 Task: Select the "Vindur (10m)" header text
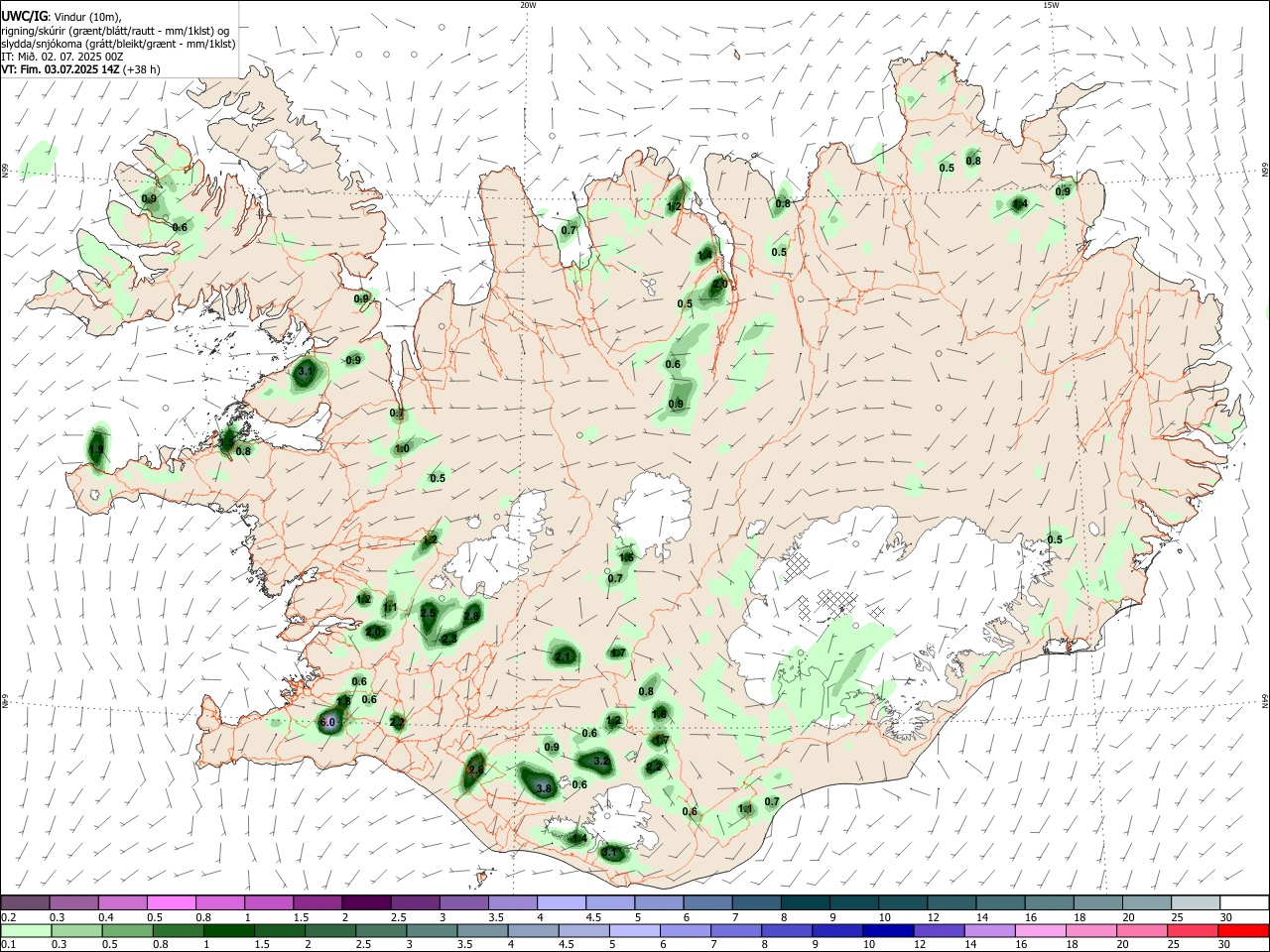coord(88,17)
